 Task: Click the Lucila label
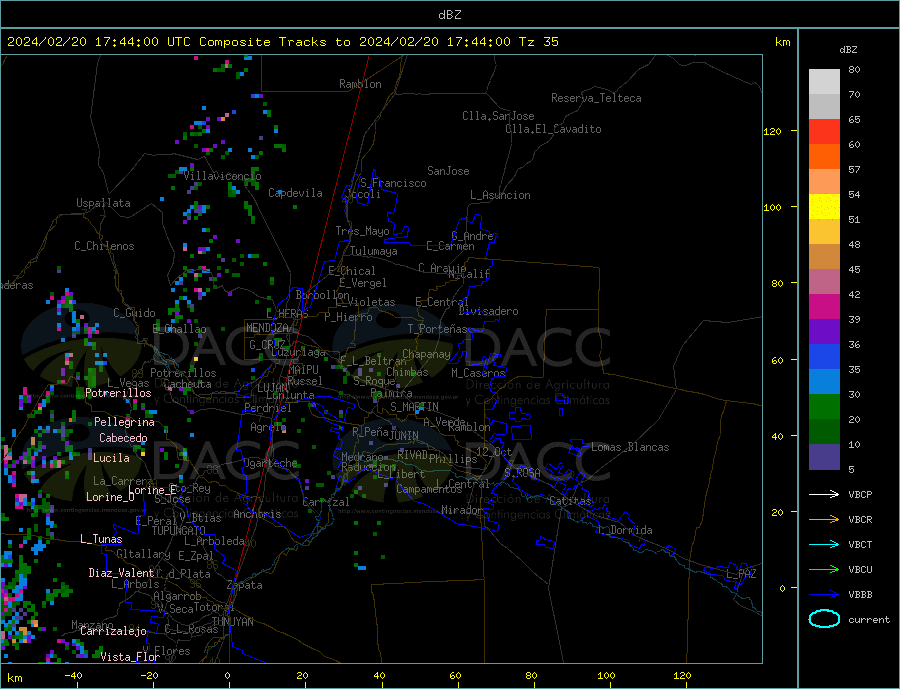click(111, 458)
